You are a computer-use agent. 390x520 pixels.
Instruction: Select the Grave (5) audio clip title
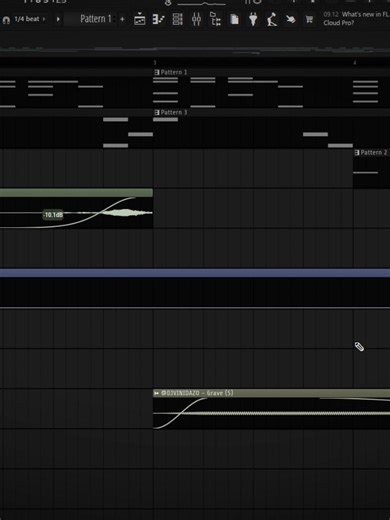click(197, 393)
